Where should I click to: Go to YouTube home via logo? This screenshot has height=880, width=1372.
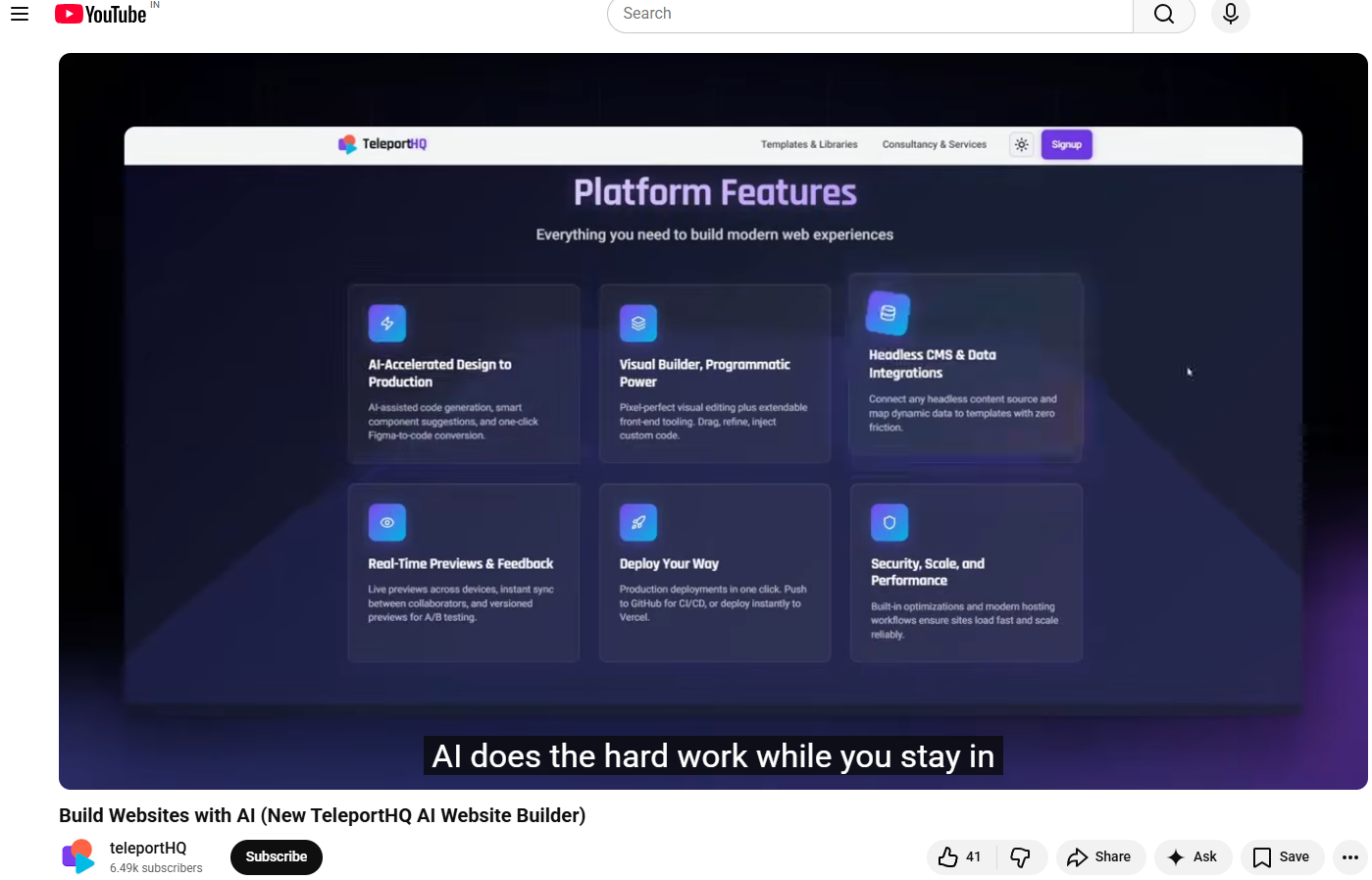click(x=100, y=14)
